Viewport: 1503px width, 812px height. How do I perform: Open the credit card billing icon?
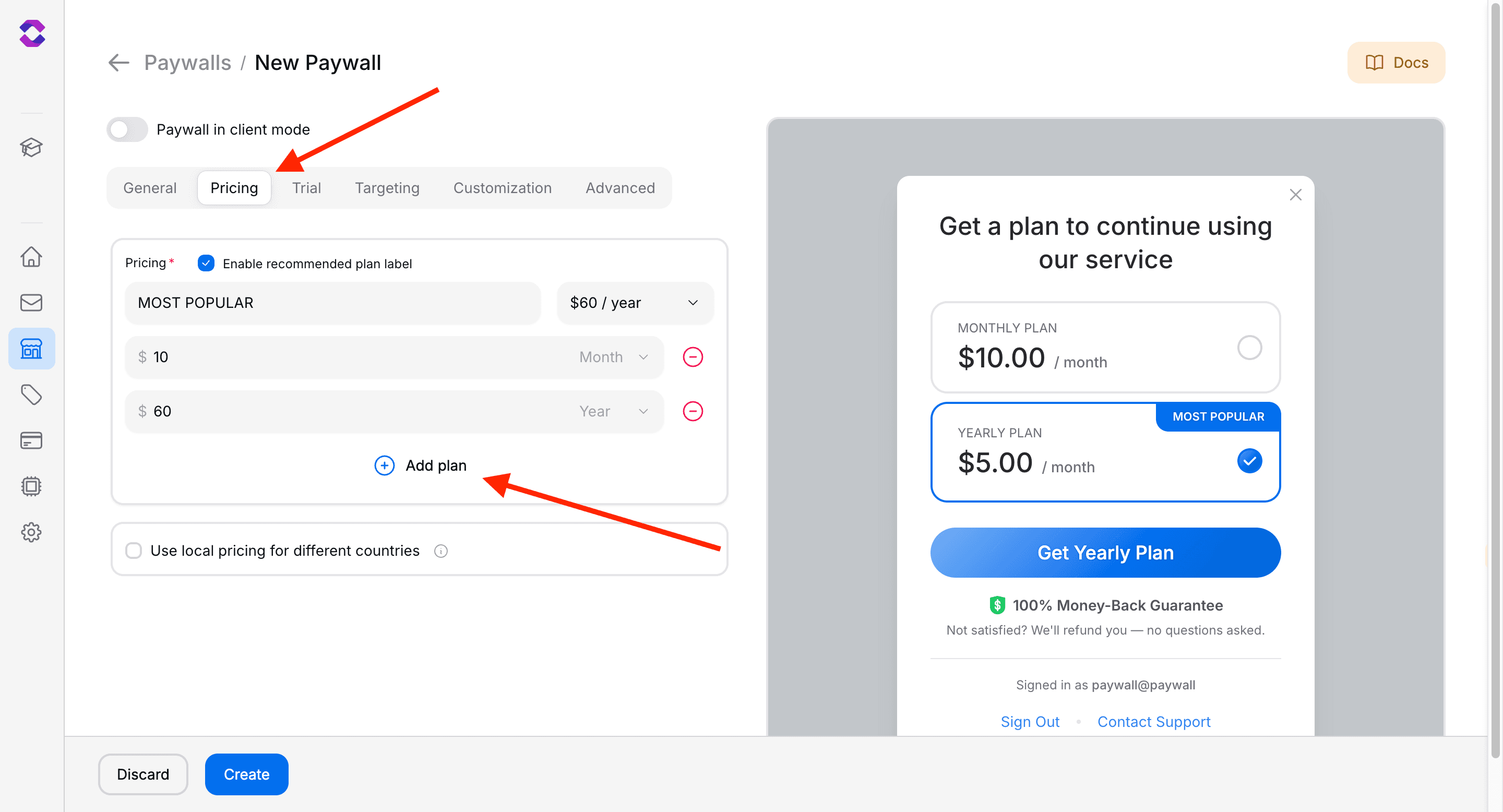pyautogui.click(x=31, y=440)
